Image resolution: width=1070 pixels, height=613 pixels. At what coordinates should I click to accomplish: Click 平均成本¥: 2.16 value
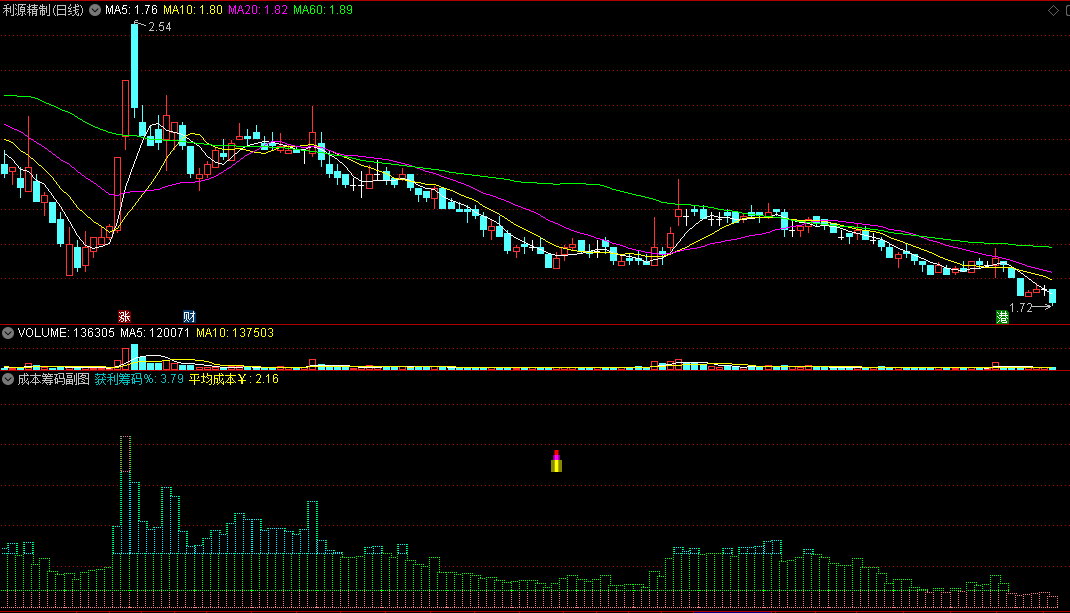[x=234, y=379]
